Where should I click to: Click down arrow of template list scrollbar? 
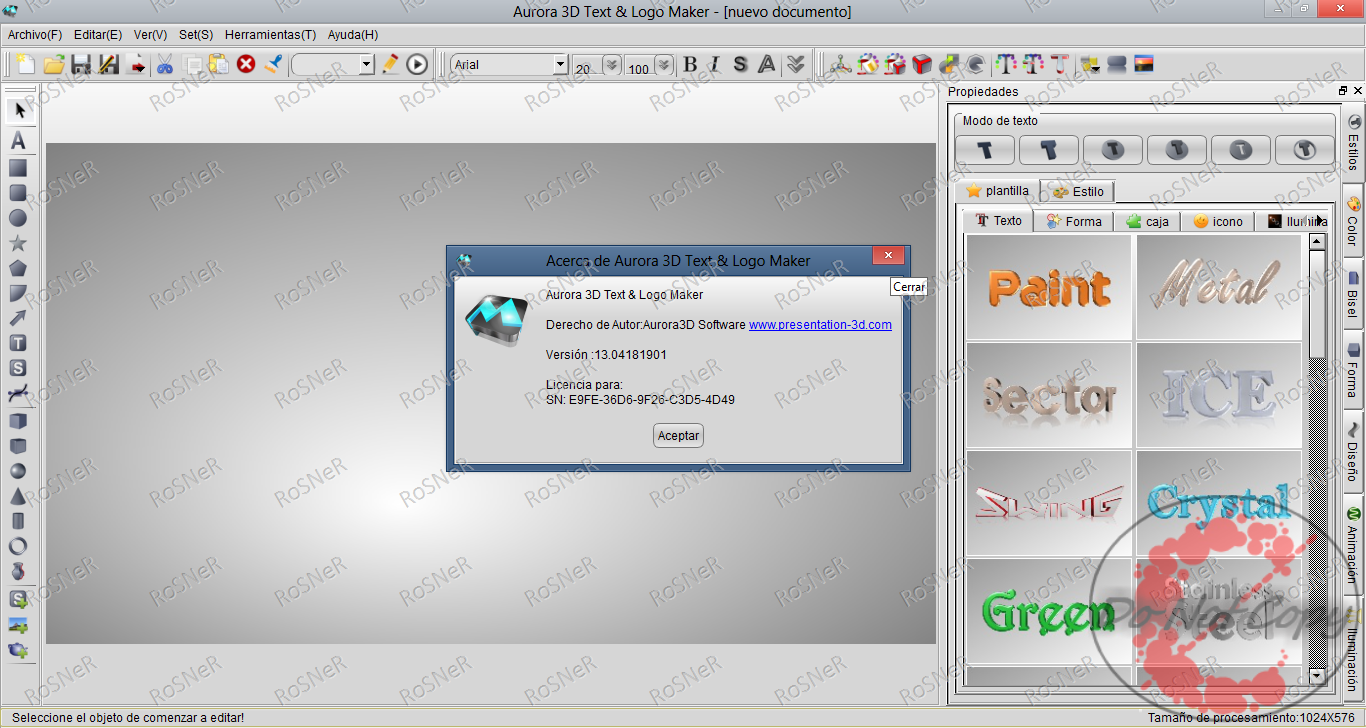(1317, 676)
